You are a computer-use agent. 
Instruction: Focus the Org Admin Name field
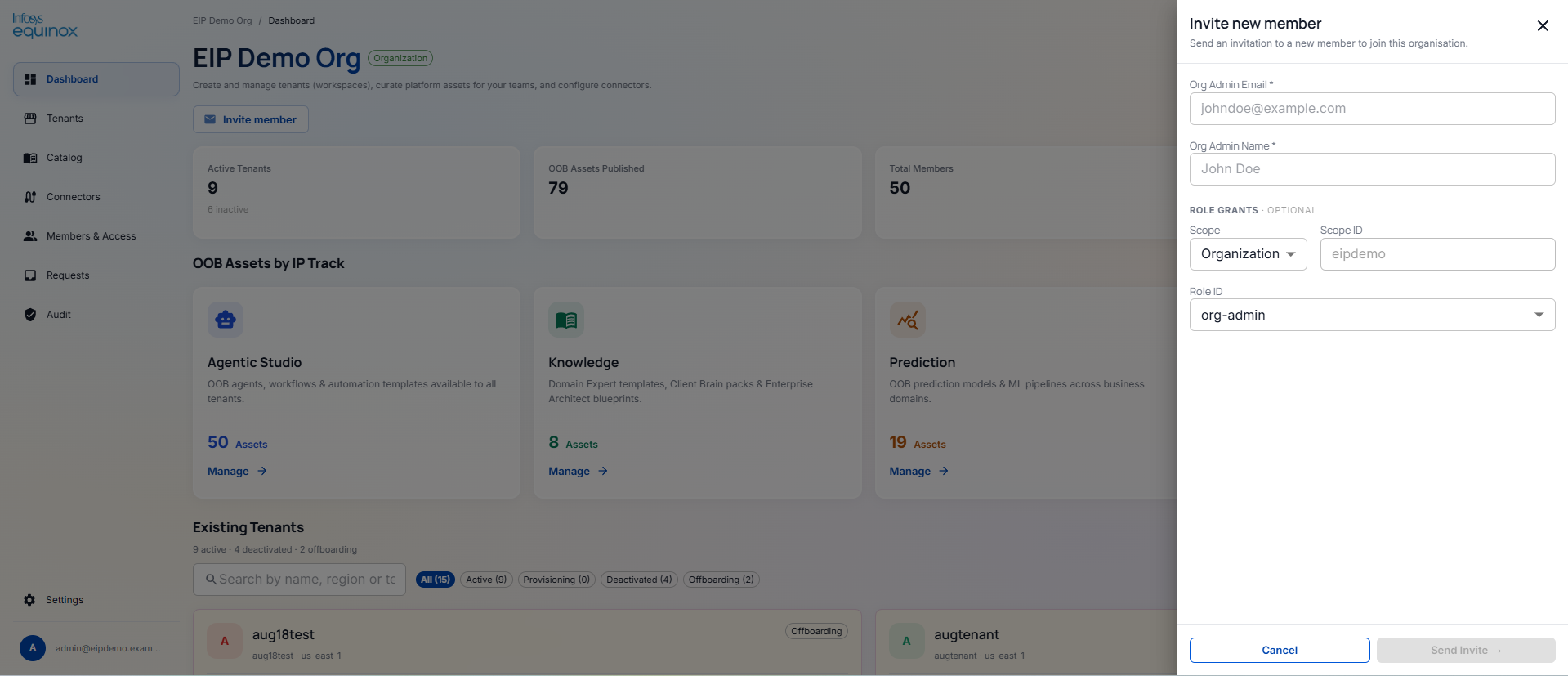[x=1373, y=169]
